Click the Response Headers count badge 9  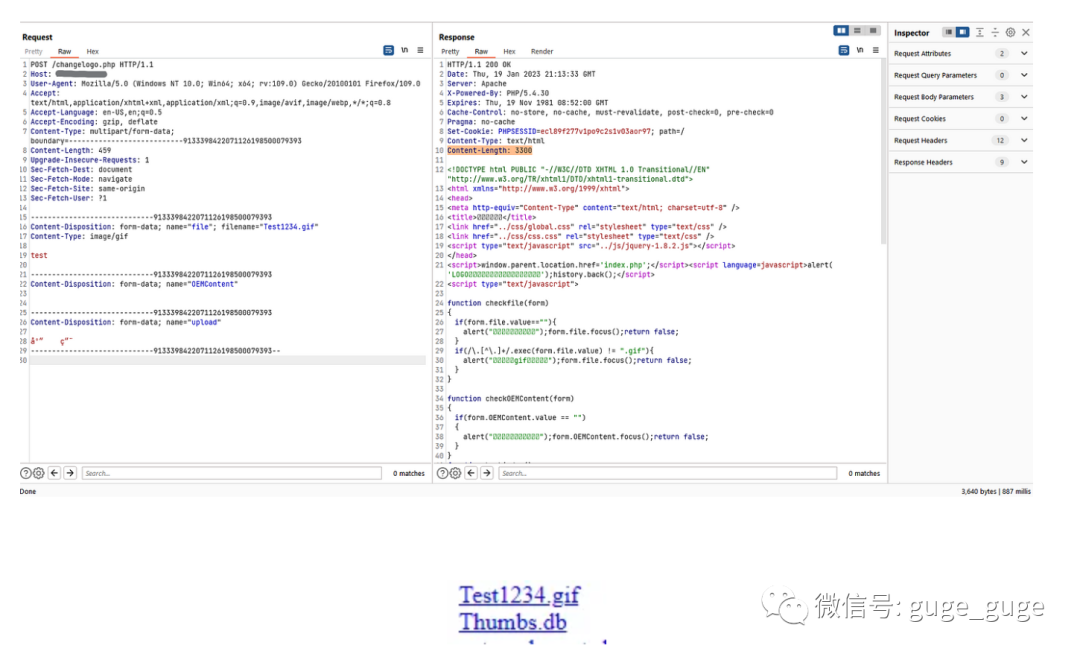click(1001, 163)
